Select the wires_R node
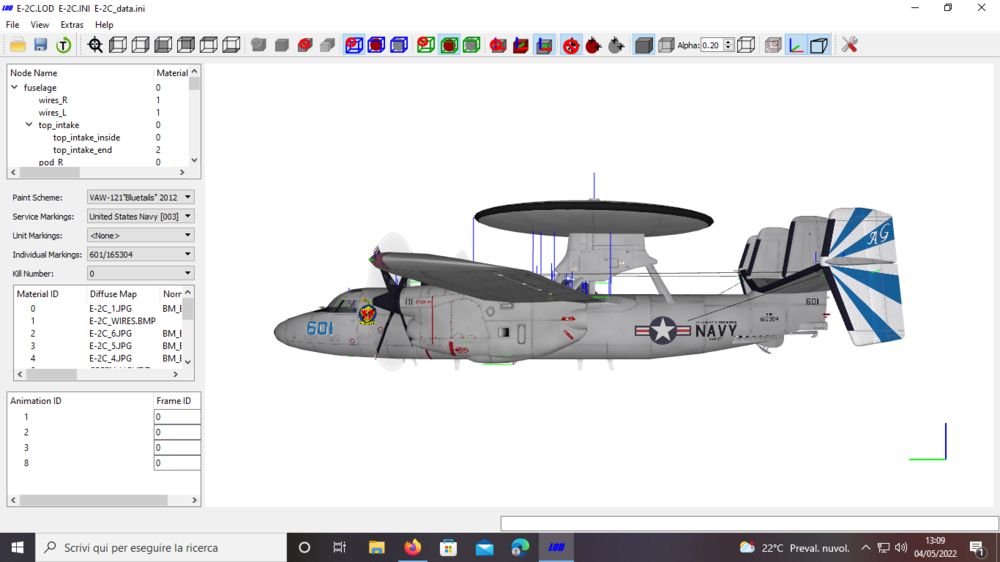 53,100
